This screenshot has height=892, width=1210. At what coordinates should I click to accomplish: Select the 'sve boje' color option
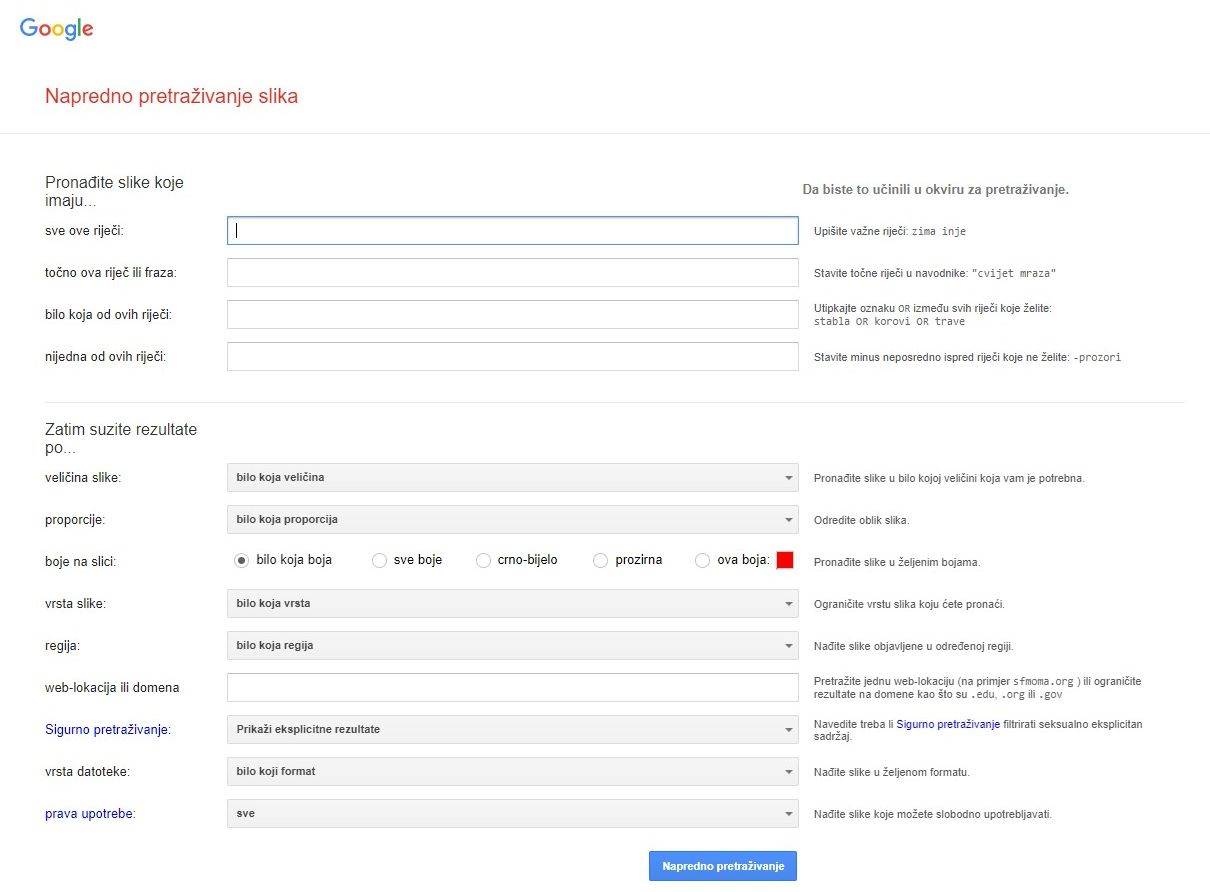click(379, 561)
